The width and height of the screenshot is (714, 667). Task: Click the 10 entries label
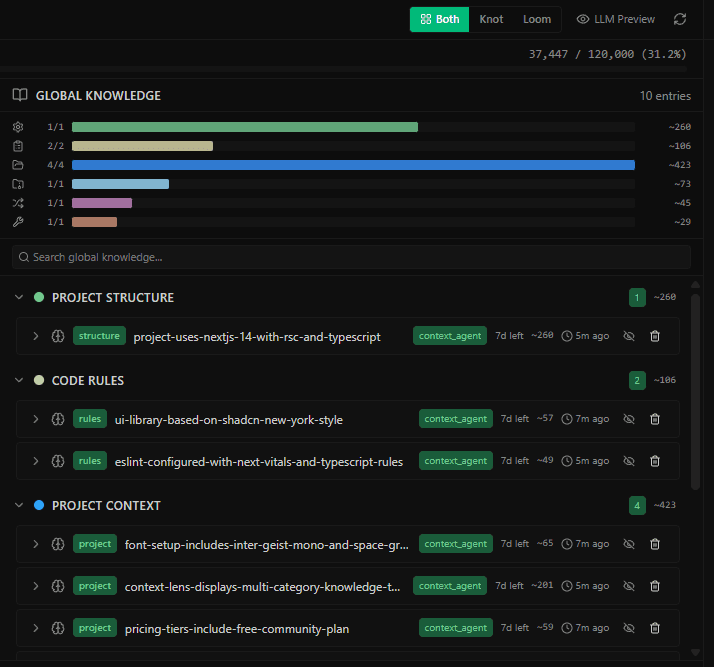pos(665,96)
